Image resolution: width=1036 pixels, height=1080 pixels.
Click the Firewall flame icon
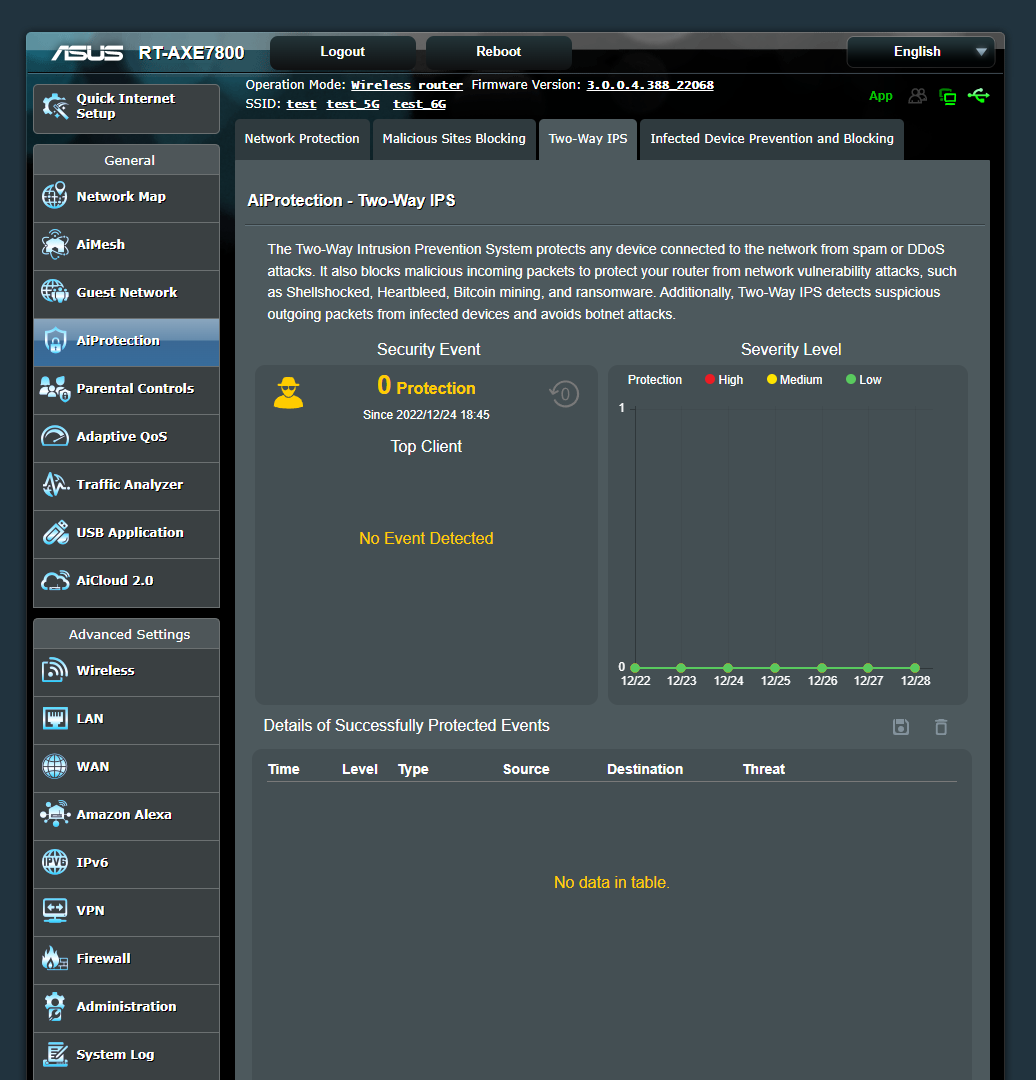pyautogui.click(x=54, y=958)
